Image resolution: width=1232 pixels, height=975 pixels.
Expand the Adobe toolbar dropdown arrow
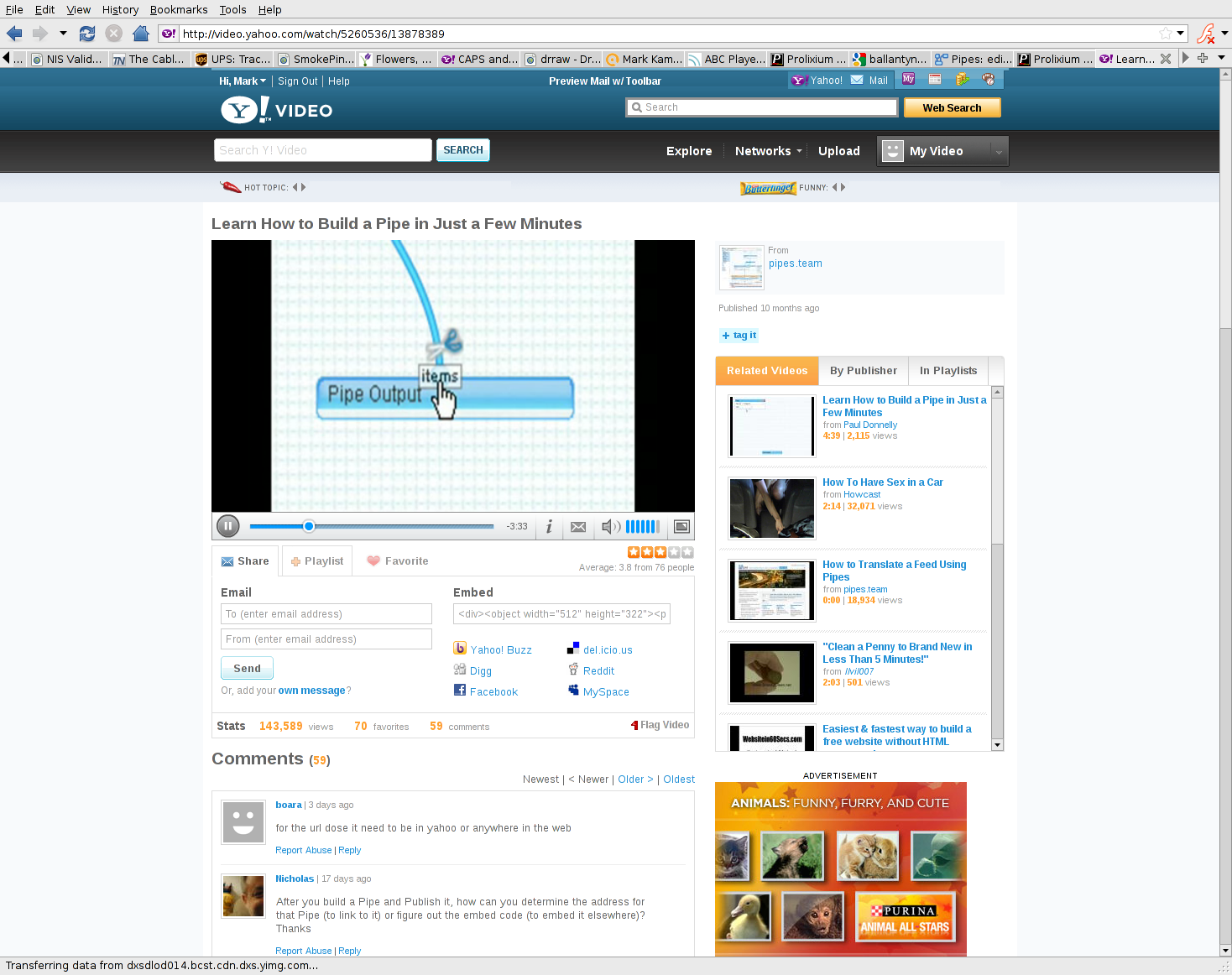pos(1224,34)
